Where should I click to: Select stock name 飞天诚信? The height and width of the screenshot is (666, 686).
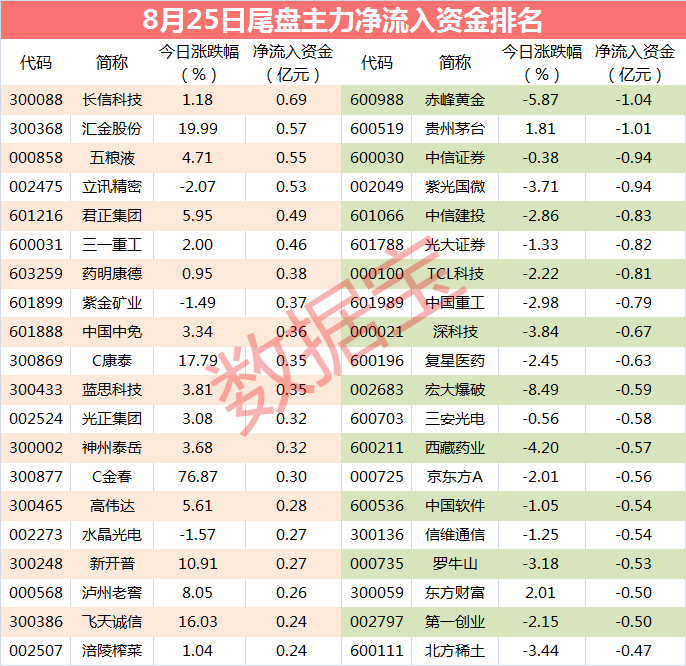(x=112, y=622)
